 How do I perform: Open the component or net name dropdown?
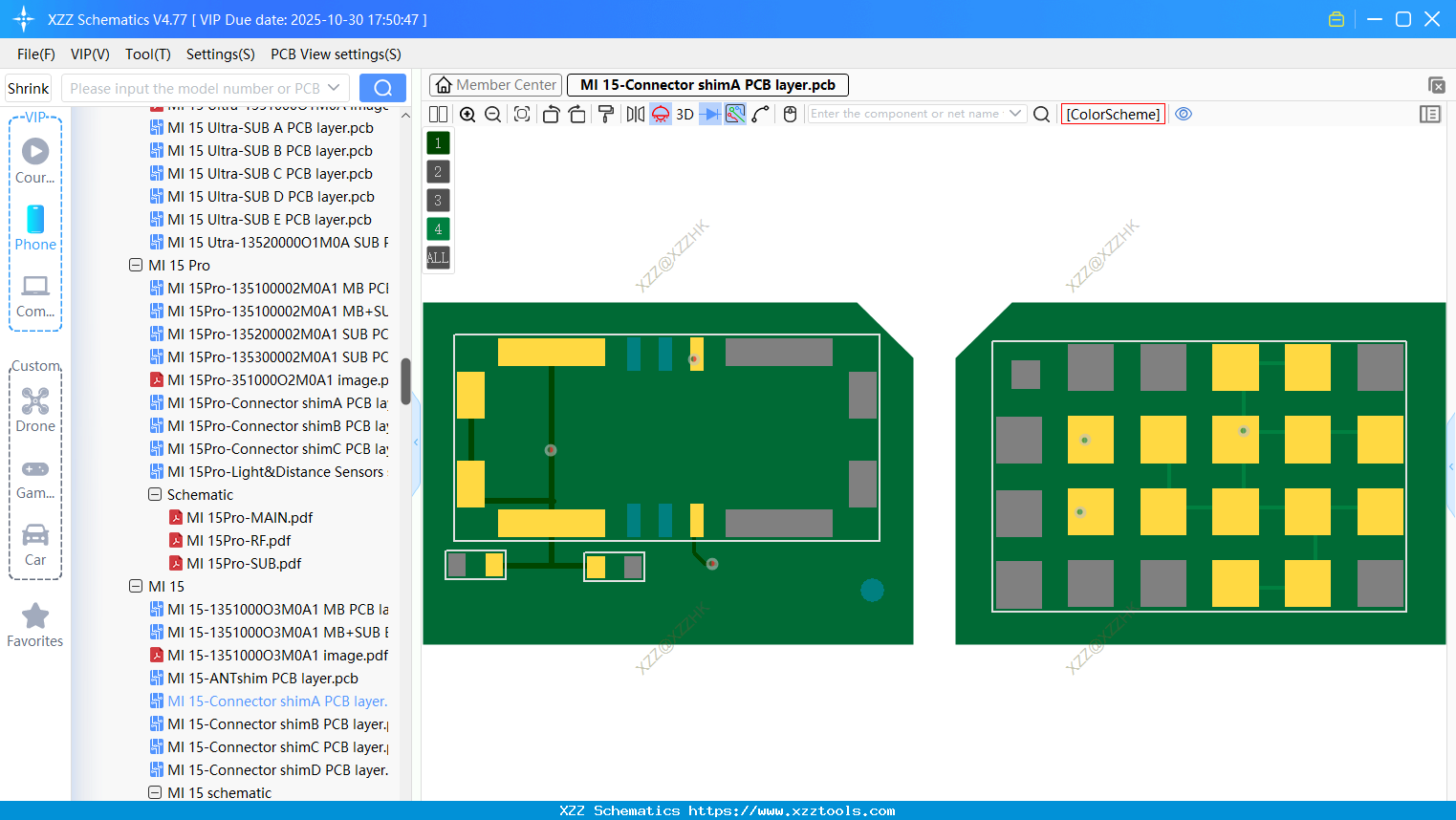(x=1015, y=114)
